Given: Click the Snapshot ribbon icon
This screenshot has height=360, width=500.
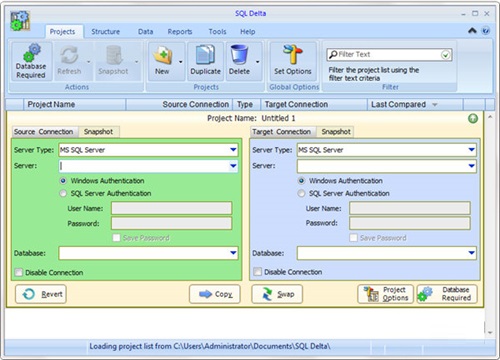Looking at the screenshot, I should (x=114, y=55).
